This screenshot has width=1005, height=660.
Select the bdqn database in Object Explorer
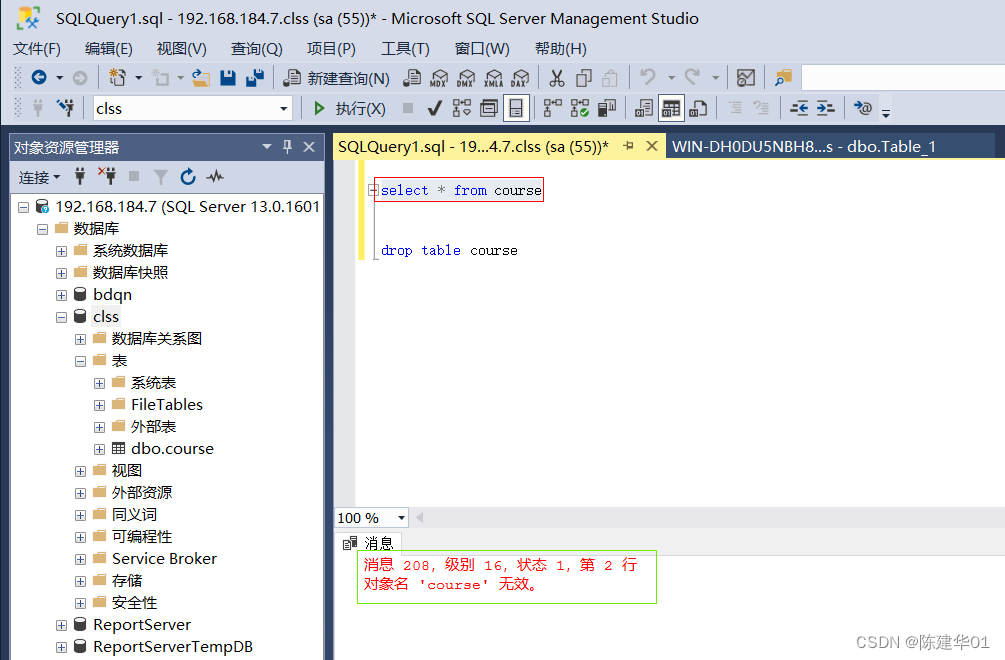click(x=110, y=294)
